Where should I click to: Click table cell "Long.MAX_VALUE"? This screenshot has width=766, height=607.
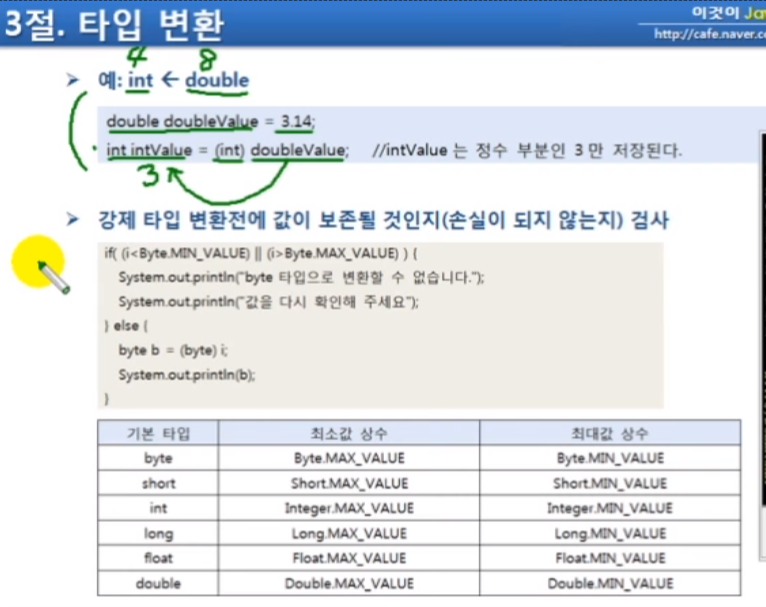(x=349, y=533)
